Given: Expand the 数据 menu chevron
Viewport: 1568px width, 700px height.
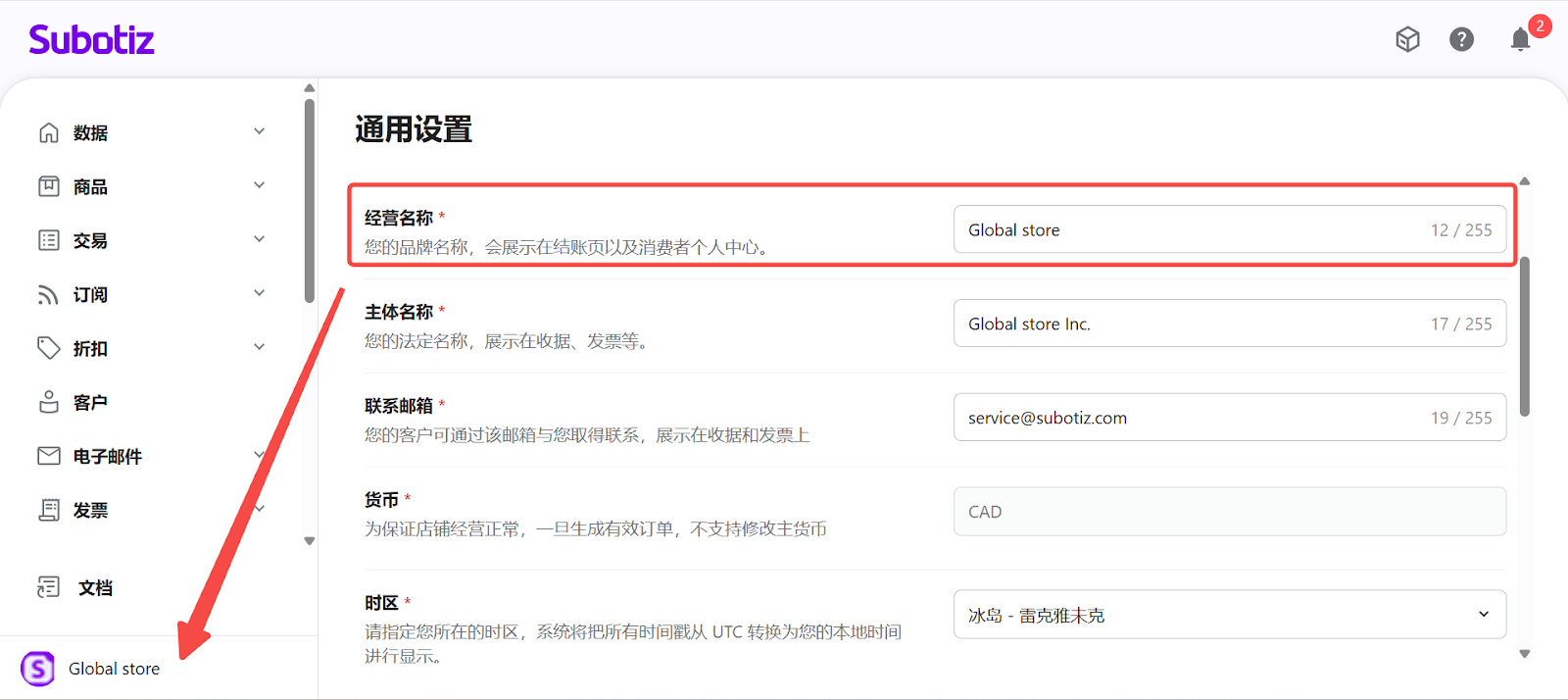Looking at the screenshot, I should click(260, 131).
